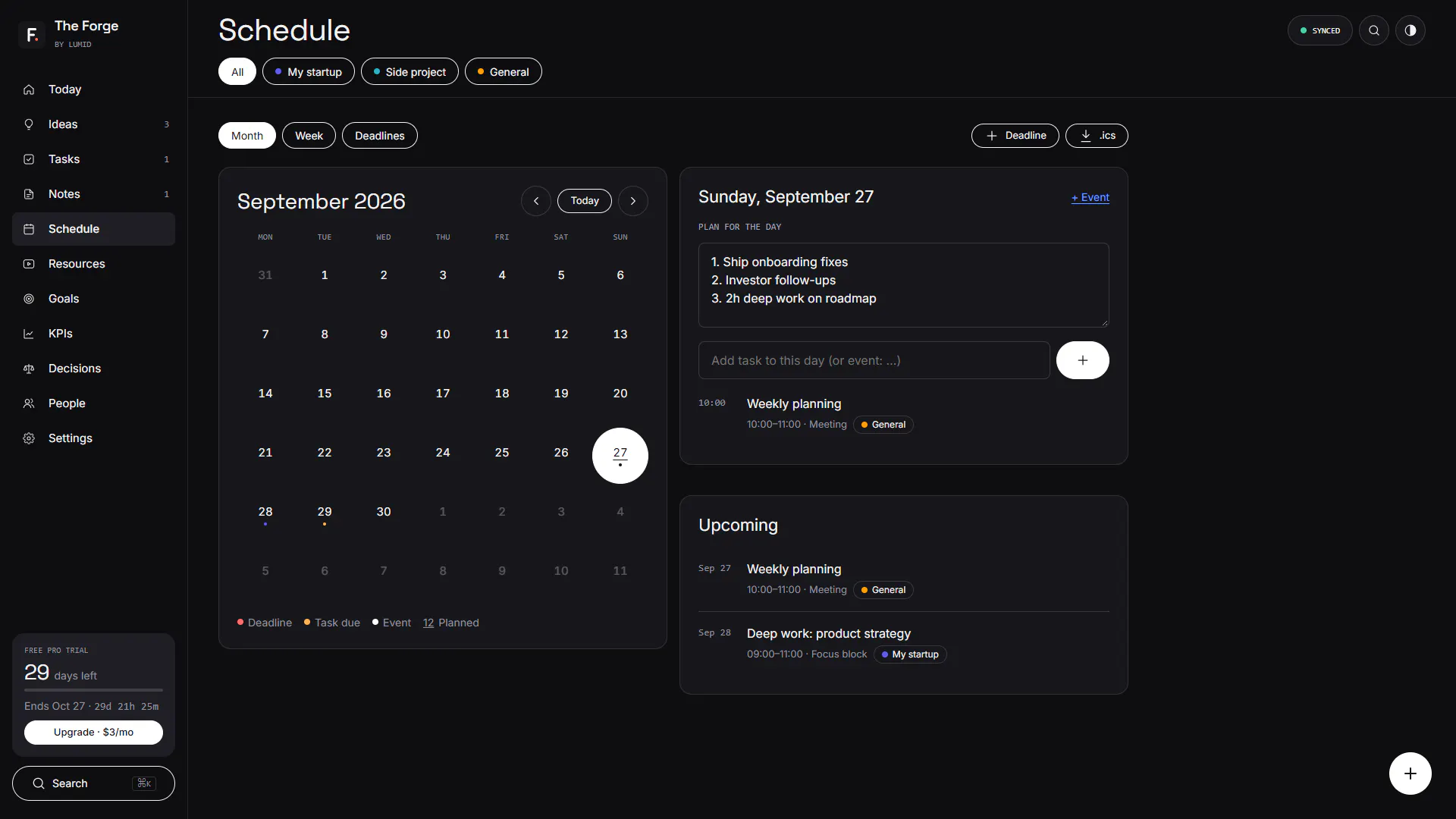The width and height of the screenshot is (1456, 819).
Task: Filter schedule by My startup
Action: (x=309, y=72)
